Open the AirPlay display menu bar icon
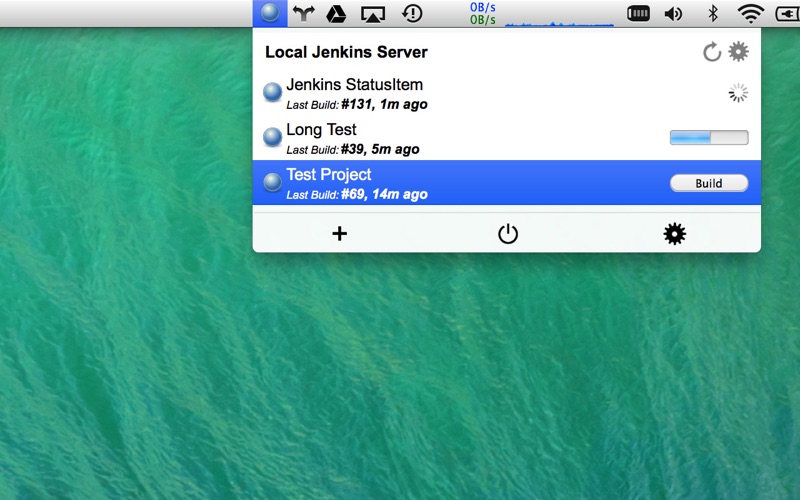This screenshot has height=500, width=800. (x=372, y=14)
